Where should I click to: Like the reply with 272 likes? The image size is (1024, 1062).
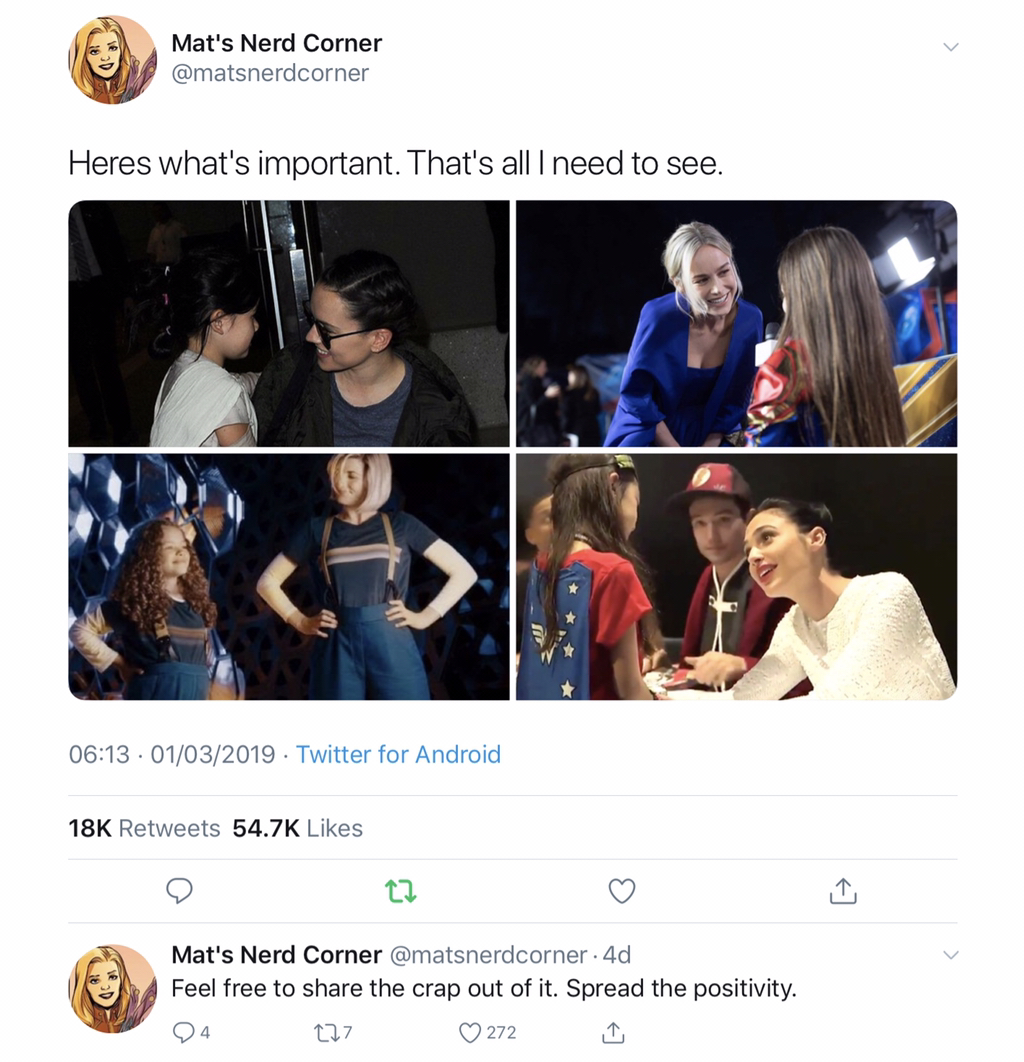pyautogui.click(x=488, y=1032)
